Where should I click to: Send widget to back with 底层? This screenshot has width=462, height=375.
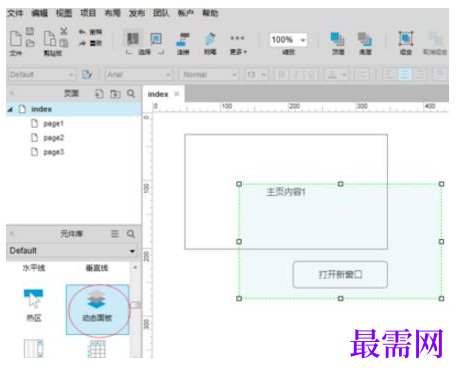[x=365, y=43]
